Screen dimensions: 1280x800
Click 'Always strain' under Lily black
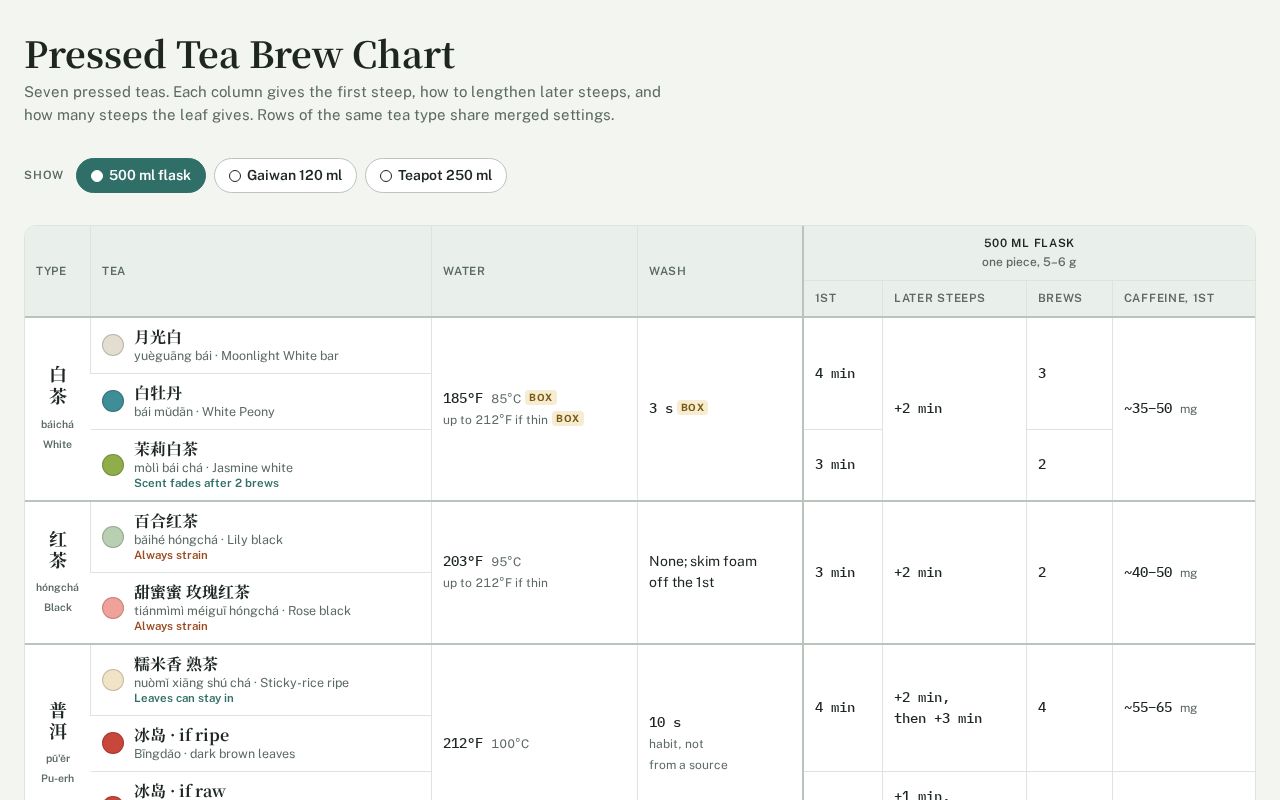tap(171, 555)
